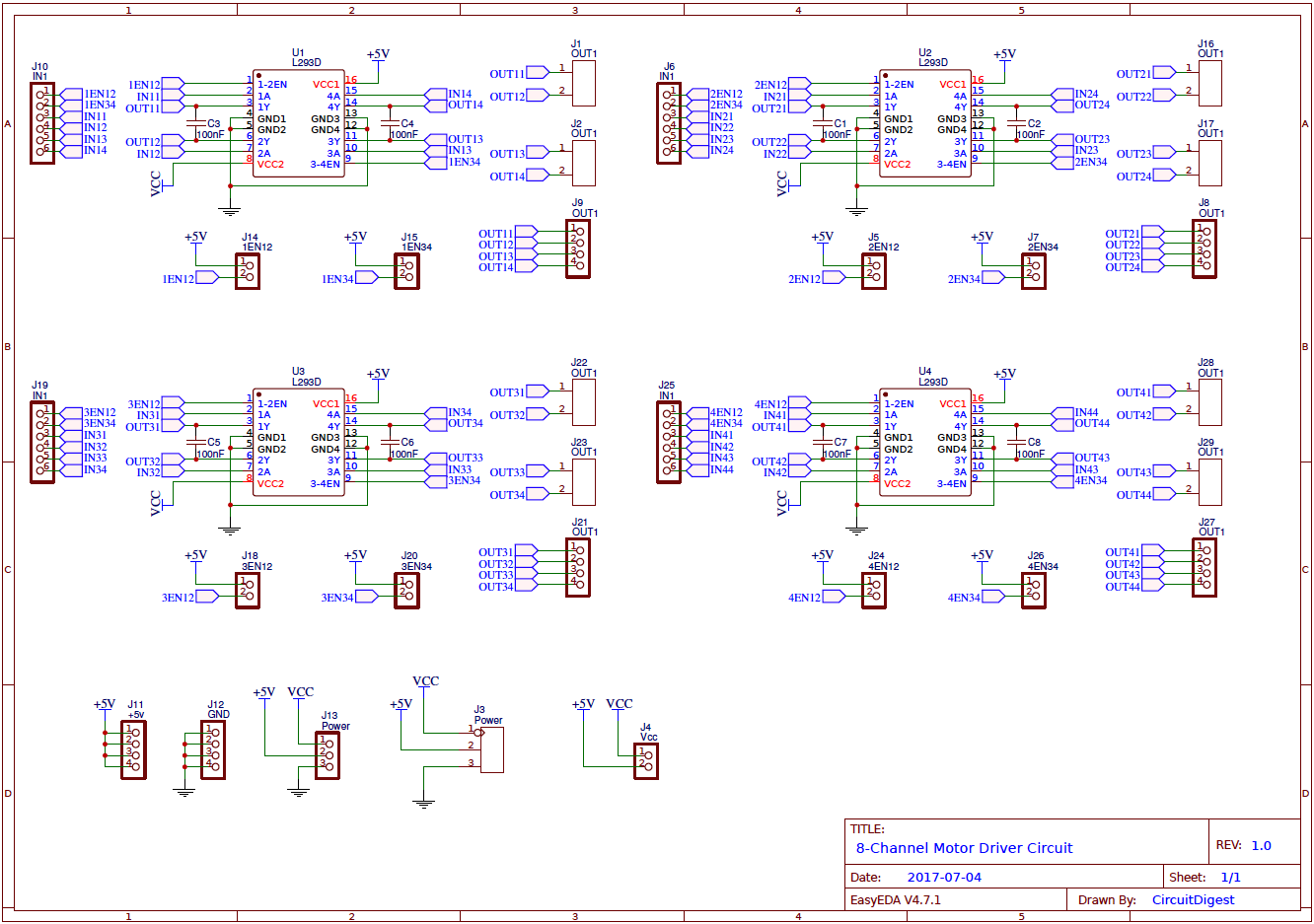Select the U4 L293D chip symbol
1314x924 pixels.
click(x=925, y=443)
